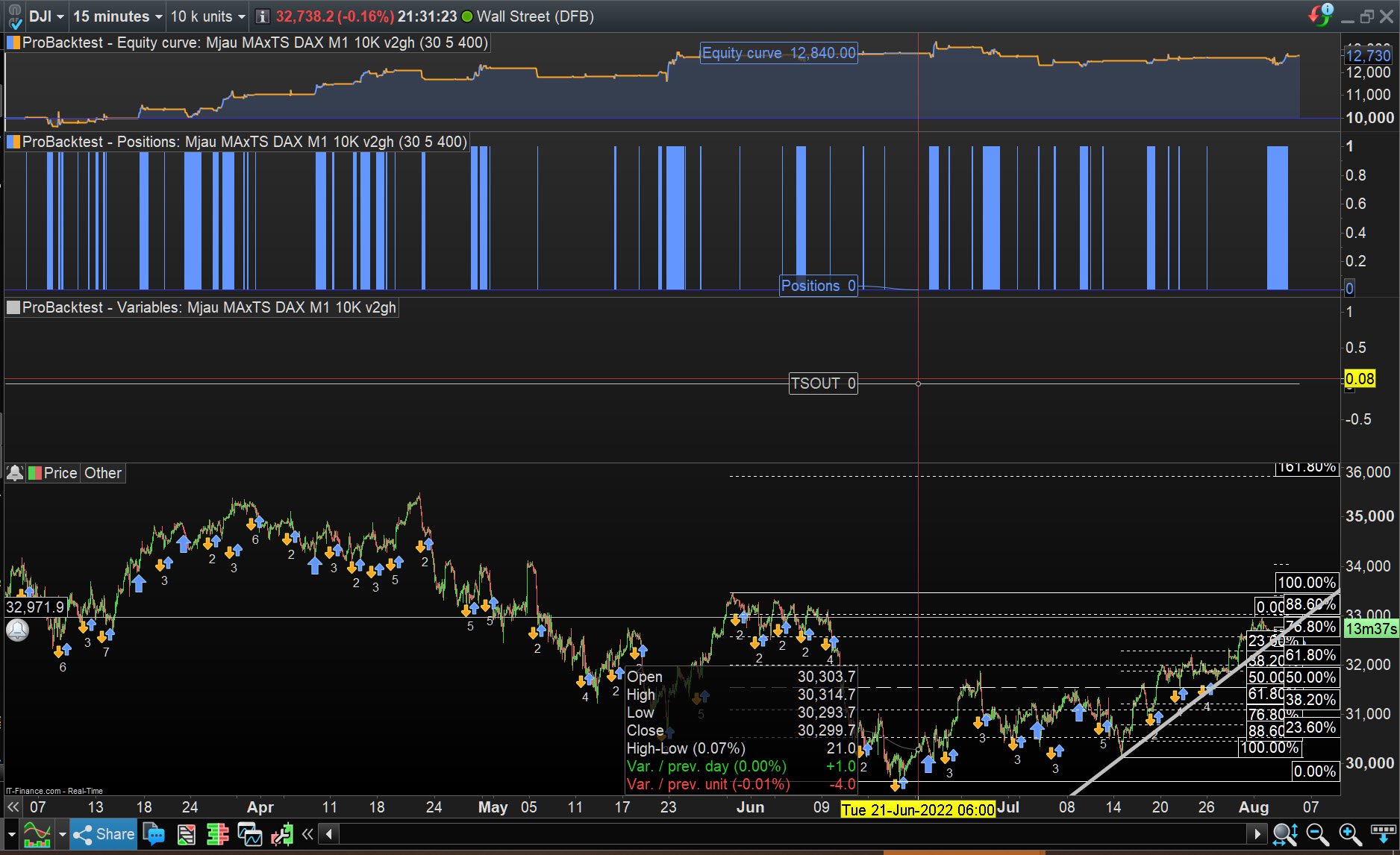Open the indicators and trading systems icon
Screen dimensions: 1400x855
(37, 834)
